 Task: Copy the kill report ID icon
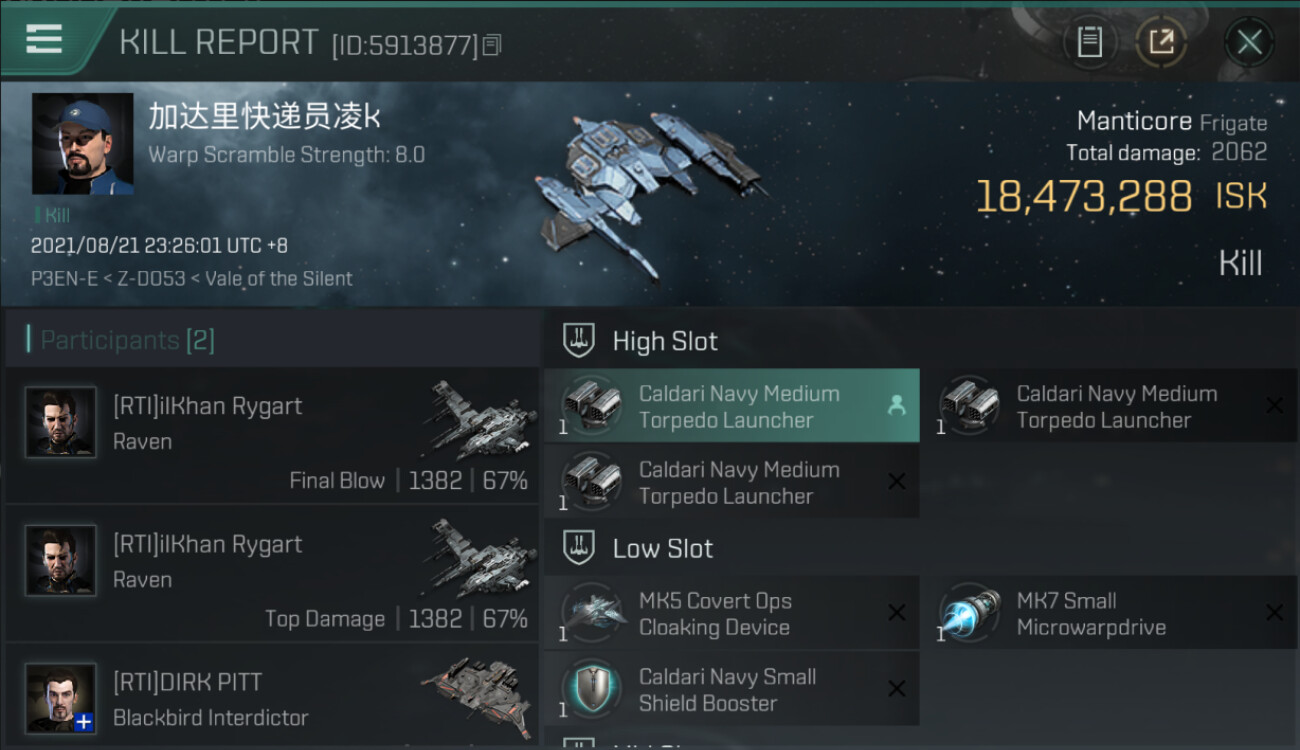(491, 45)
